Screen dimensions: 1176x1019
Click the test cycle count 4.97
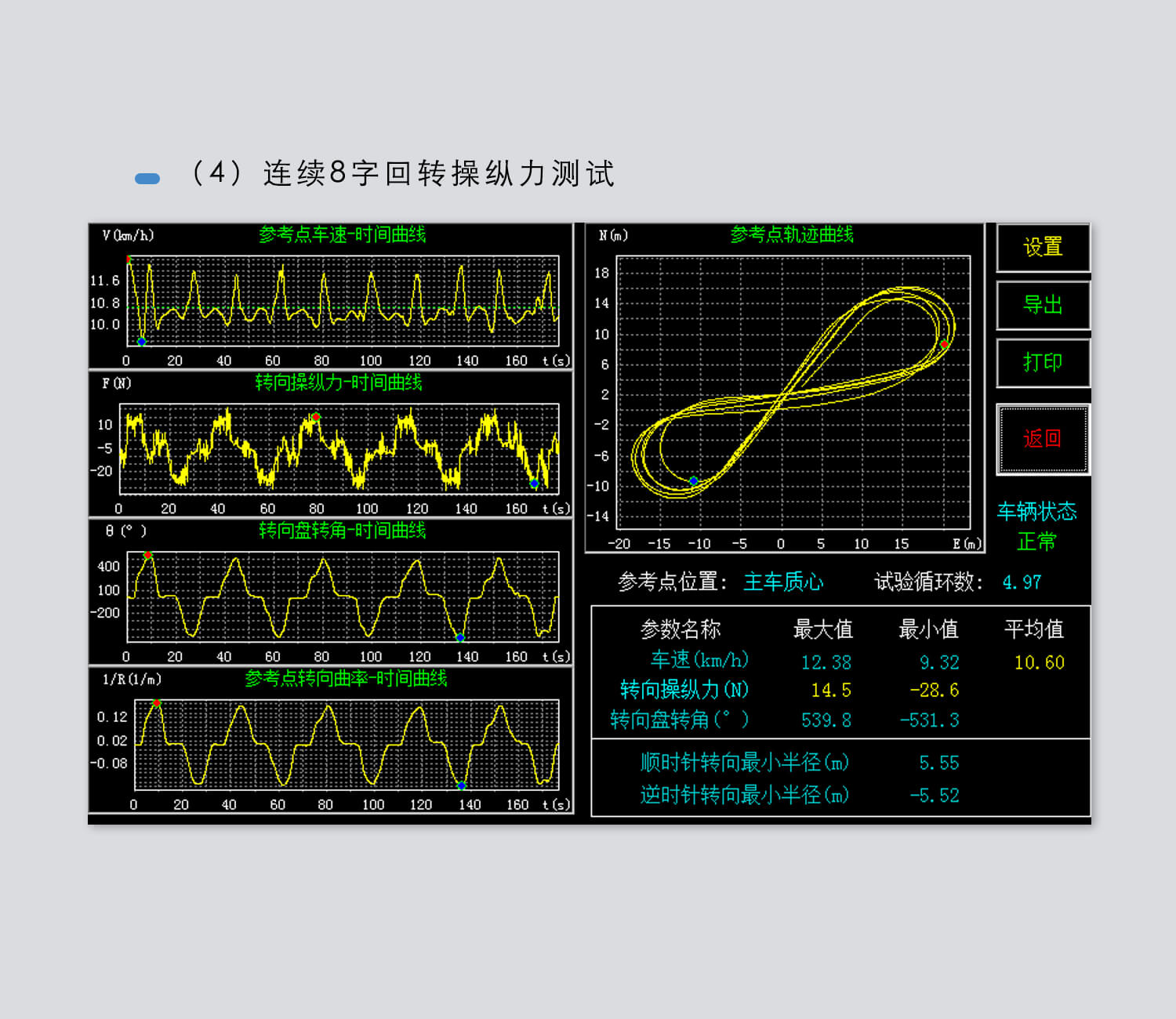tap(1022, 582)
